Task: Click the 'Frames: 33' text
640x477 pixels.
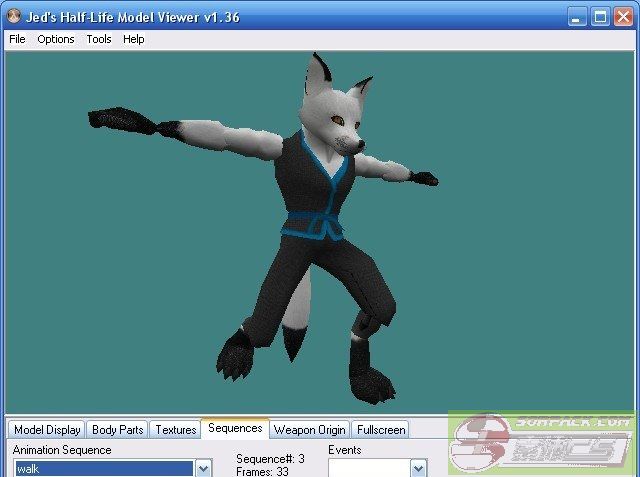Action: pos(262,472)
